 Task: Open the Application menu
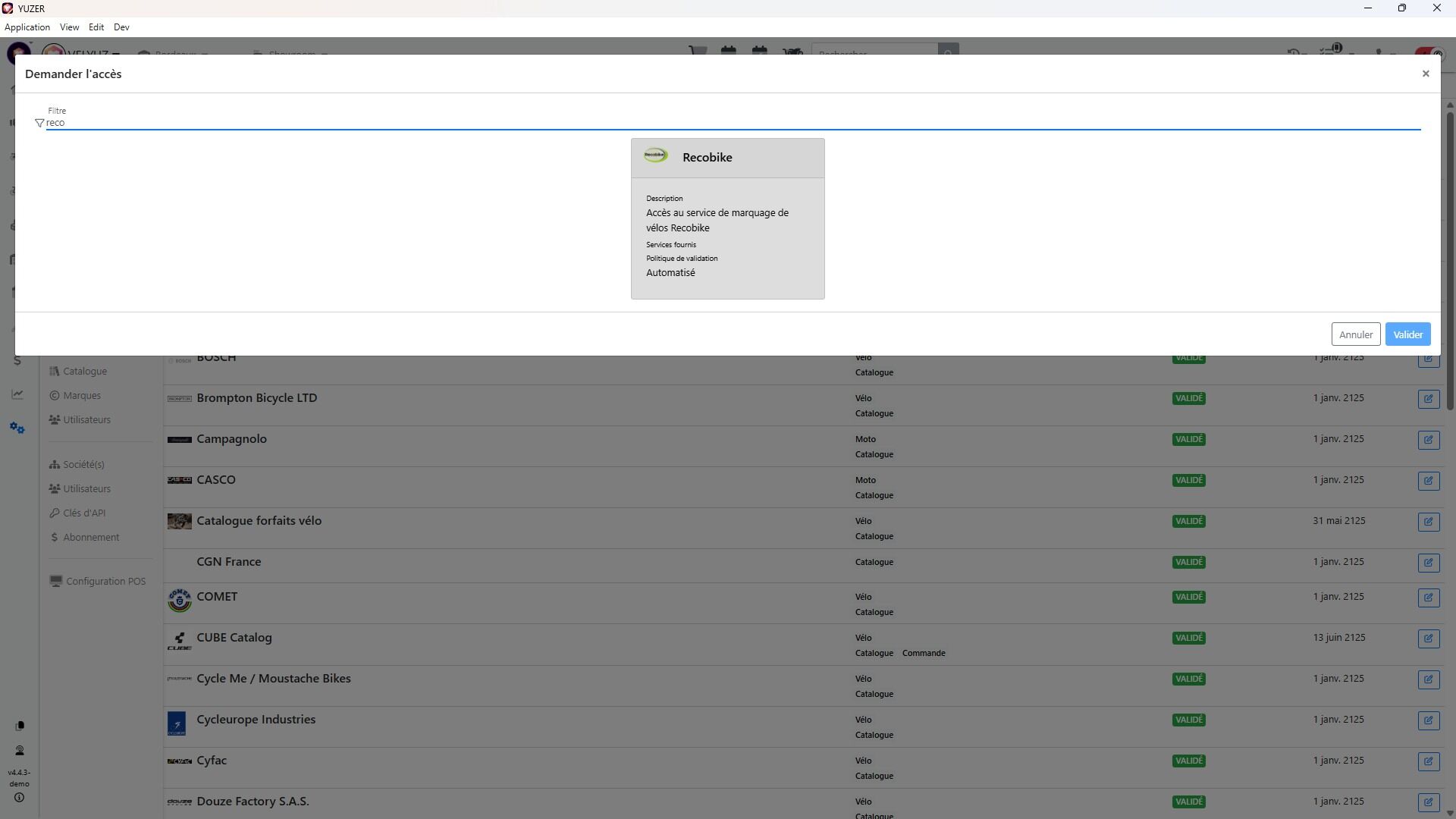click(x=27, y=27)
